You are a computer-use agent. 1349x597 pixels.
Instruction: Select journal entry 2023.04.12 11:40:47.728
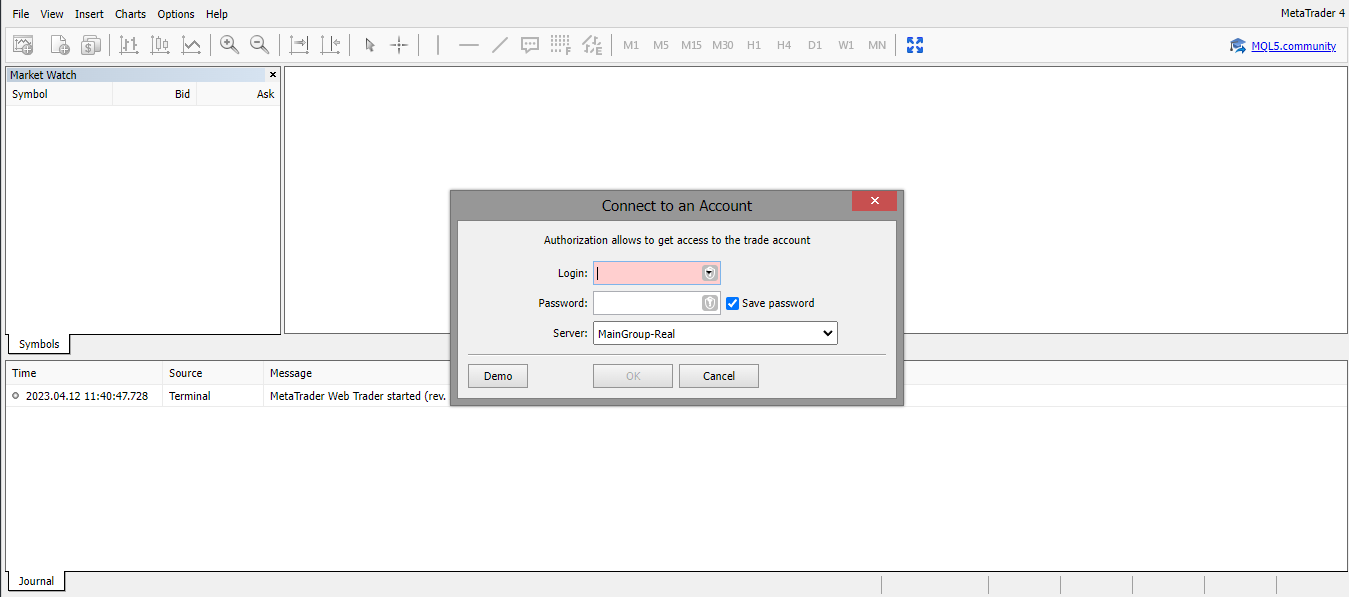[x=87, y=396]
